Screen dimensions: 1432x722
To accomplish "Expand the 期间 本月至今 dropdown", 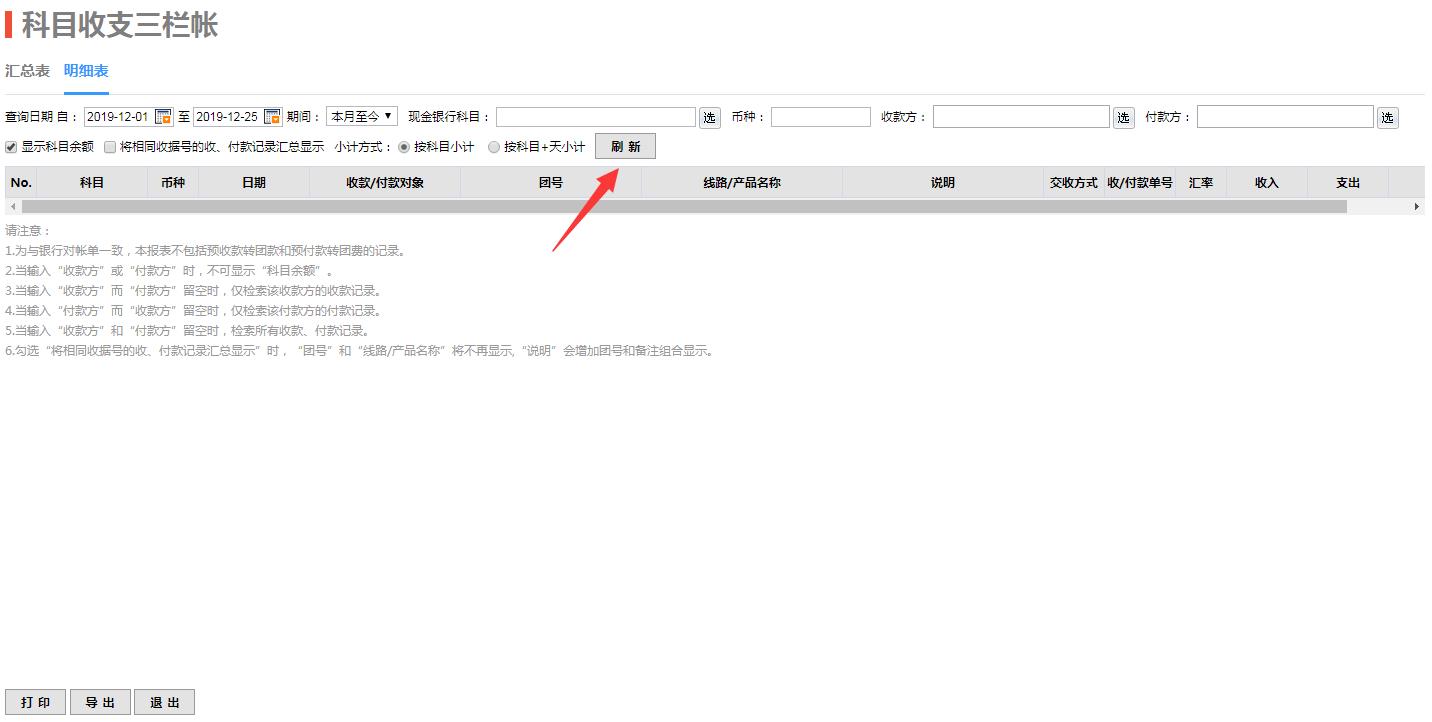I will click(x=361, y=117).
